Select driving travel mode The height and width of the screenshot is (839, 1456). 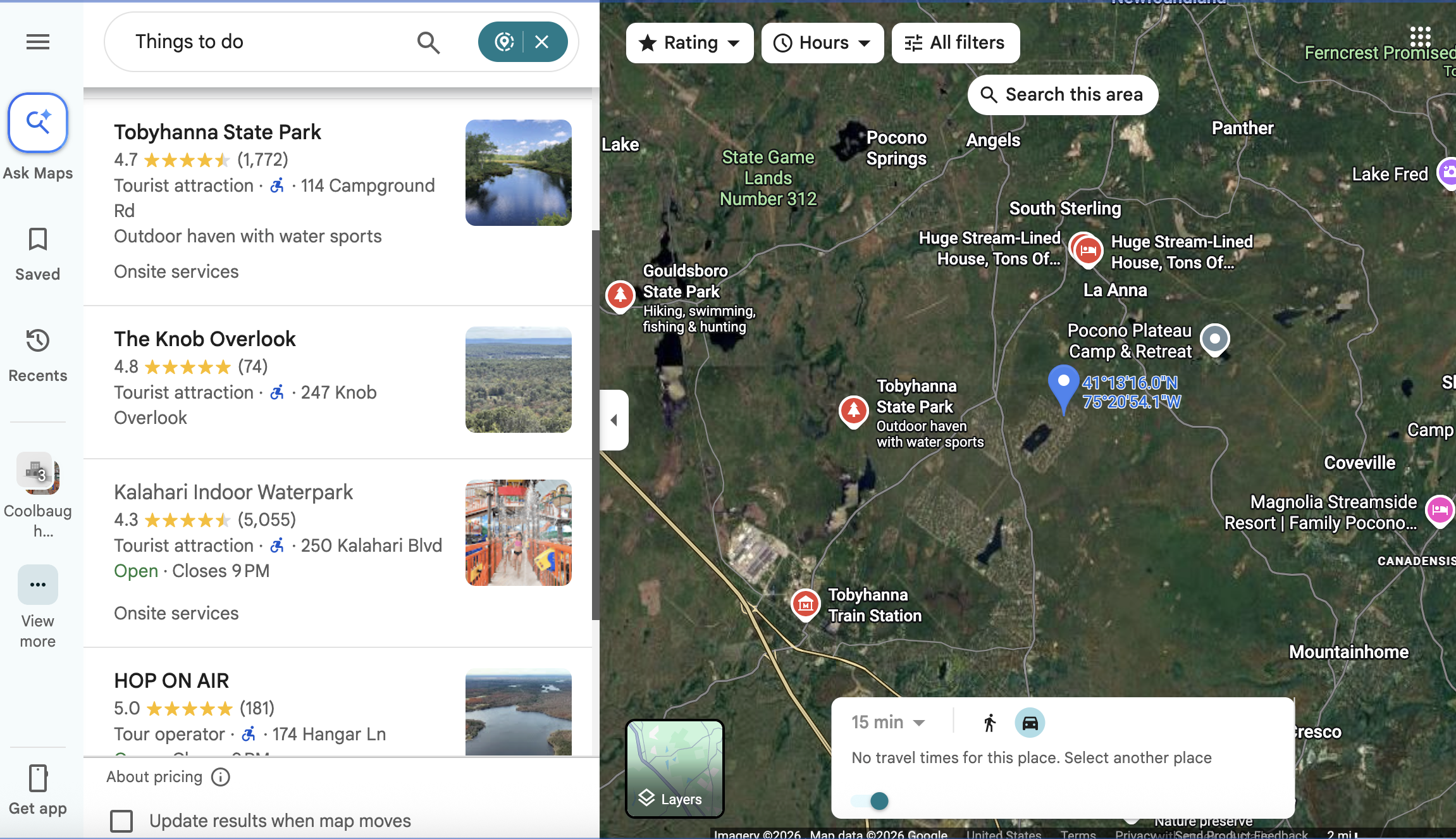click(1030, 723)
